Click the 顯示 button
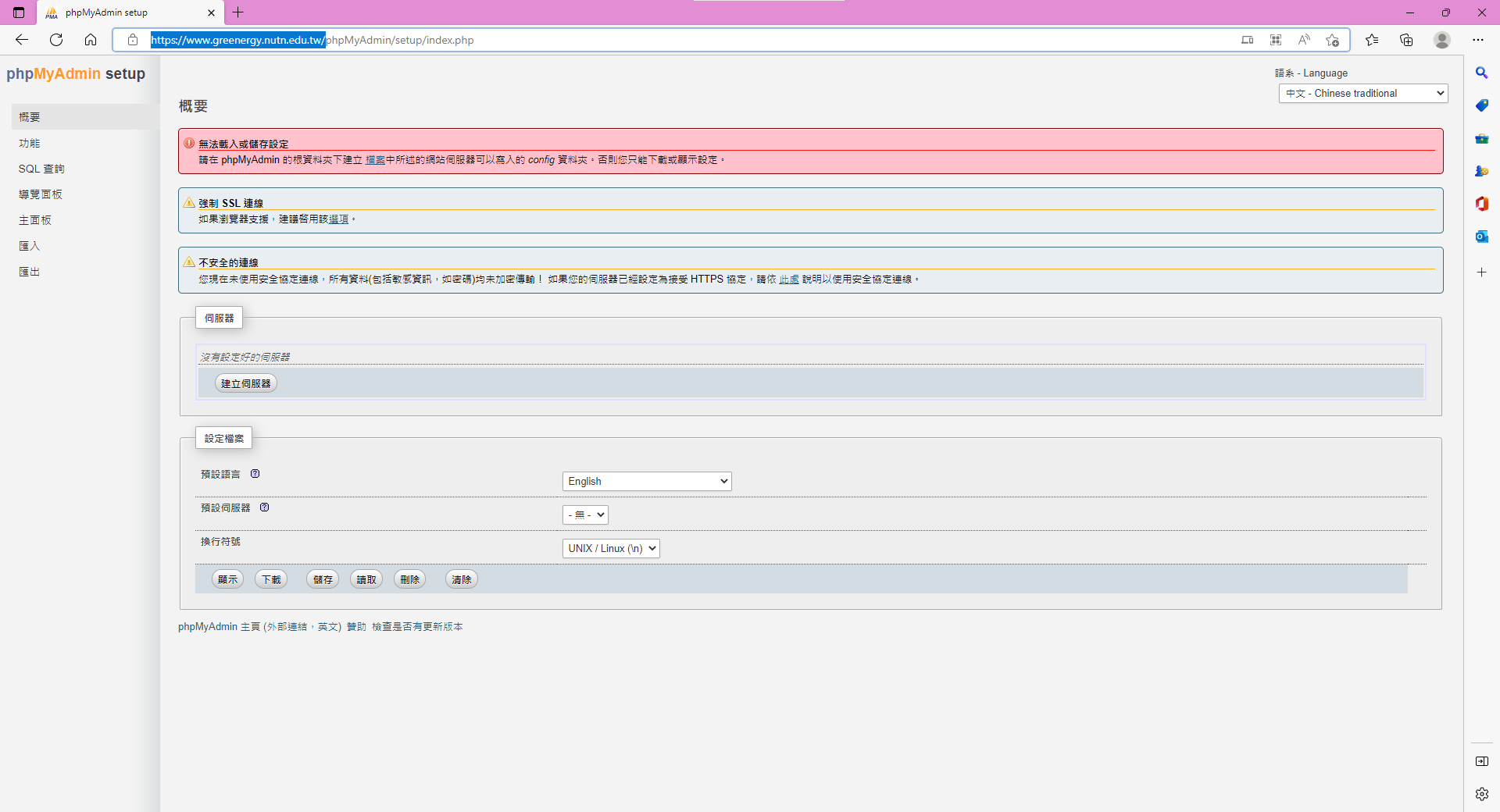The image size is (1500, 812). coord(228,579)
